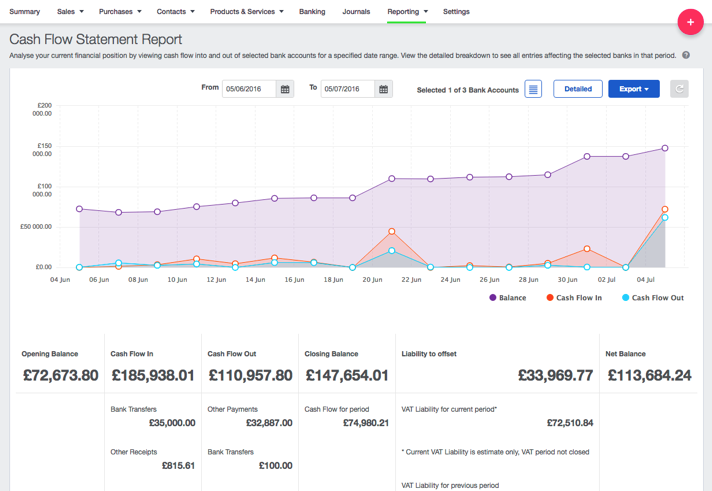Click the last Balance point on chart
Viewport: 712px width, 491px height.
(665, 148)
